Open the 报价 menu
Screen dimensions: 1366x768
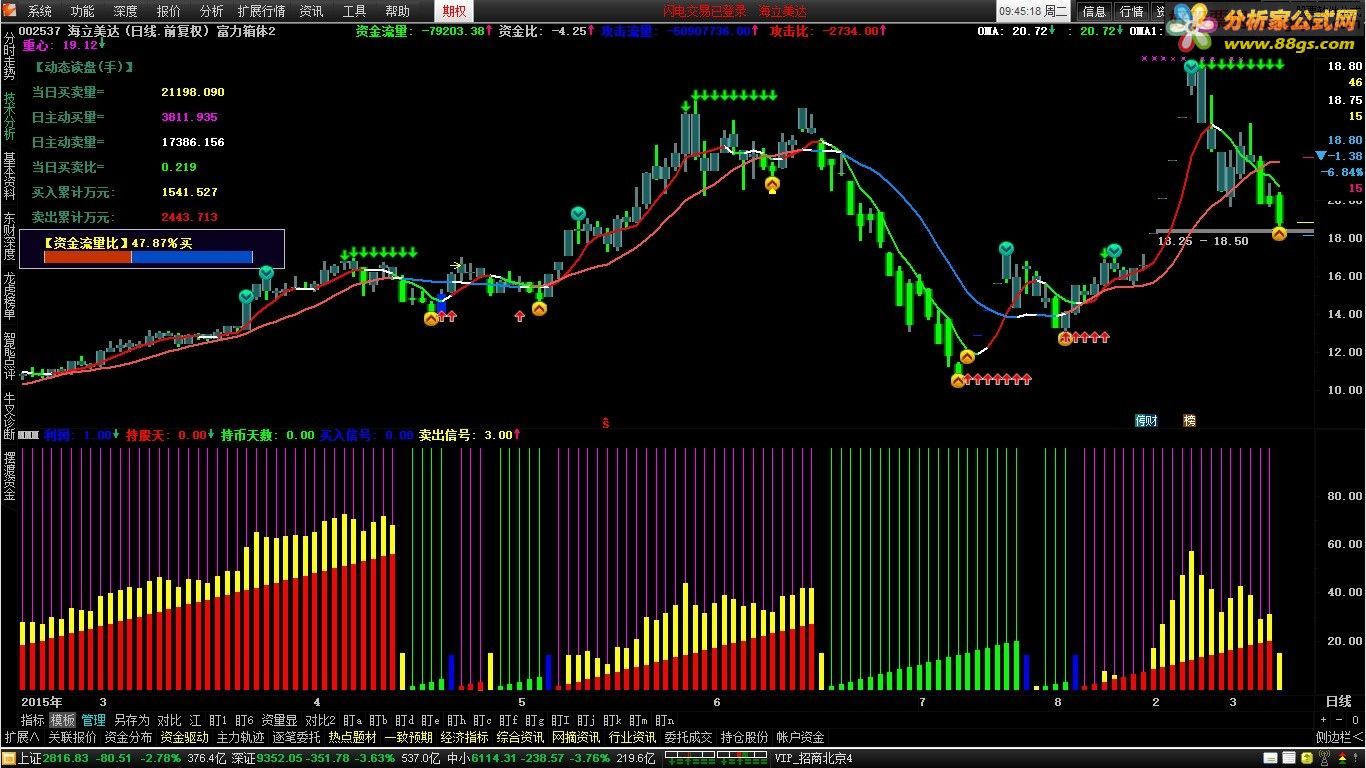(169, 12)
